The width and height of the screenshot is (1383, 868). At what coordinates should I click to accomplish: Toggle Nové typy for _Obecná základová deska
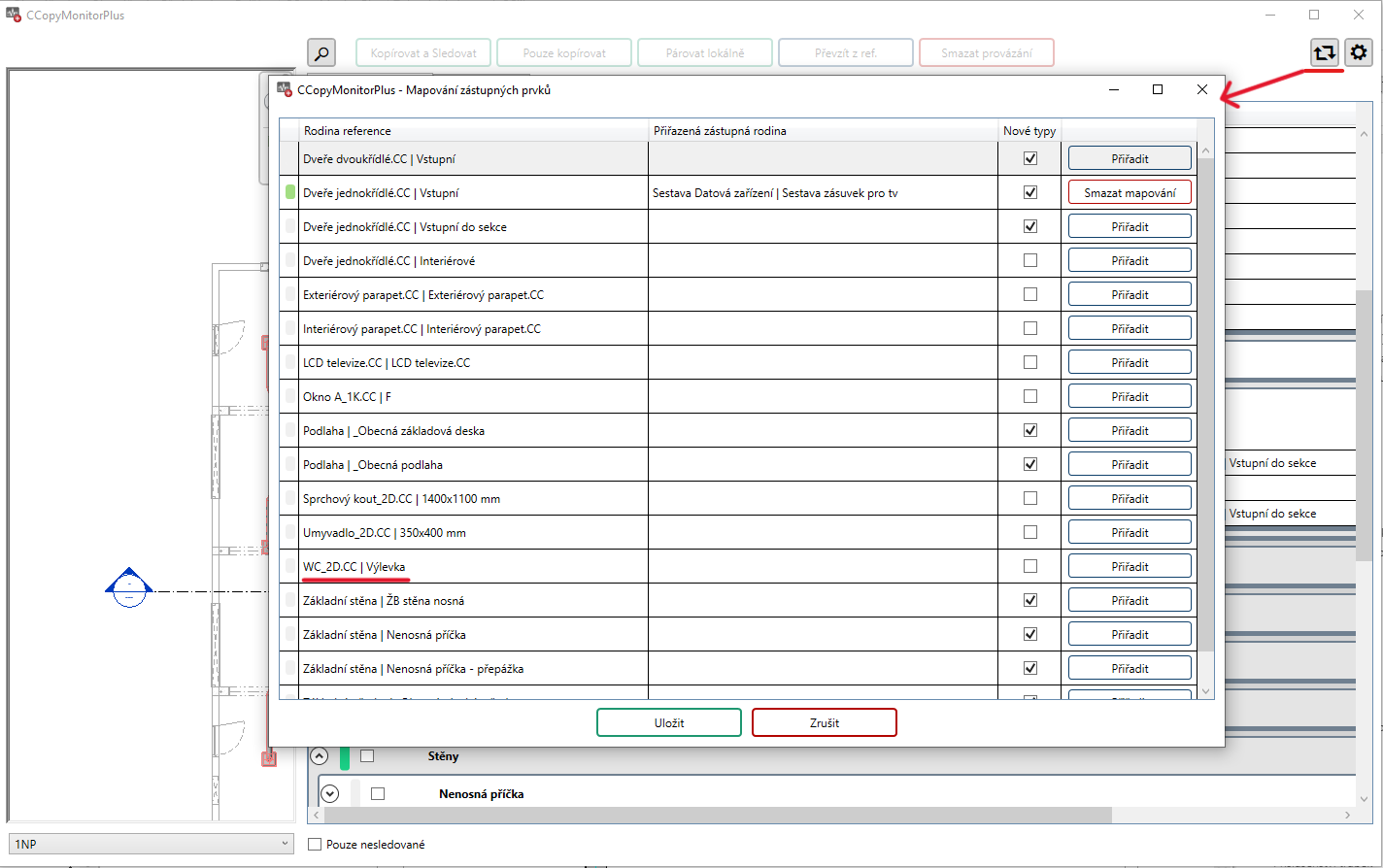pyautogui.click(x=1030, y=430)
